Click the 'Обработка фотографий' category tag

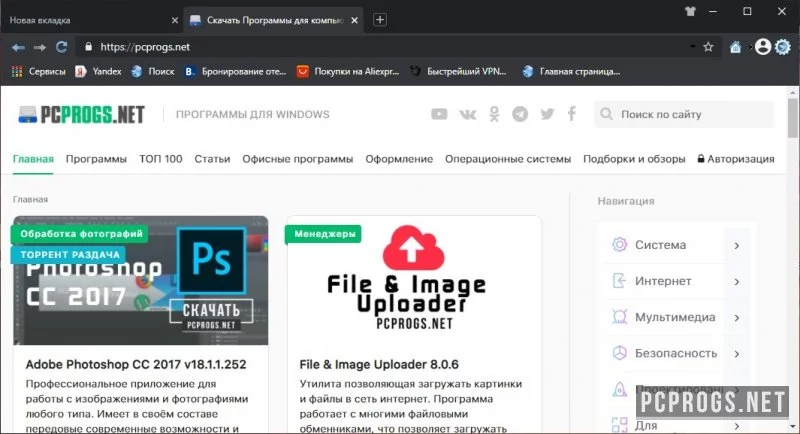click(x=81, y=234)
